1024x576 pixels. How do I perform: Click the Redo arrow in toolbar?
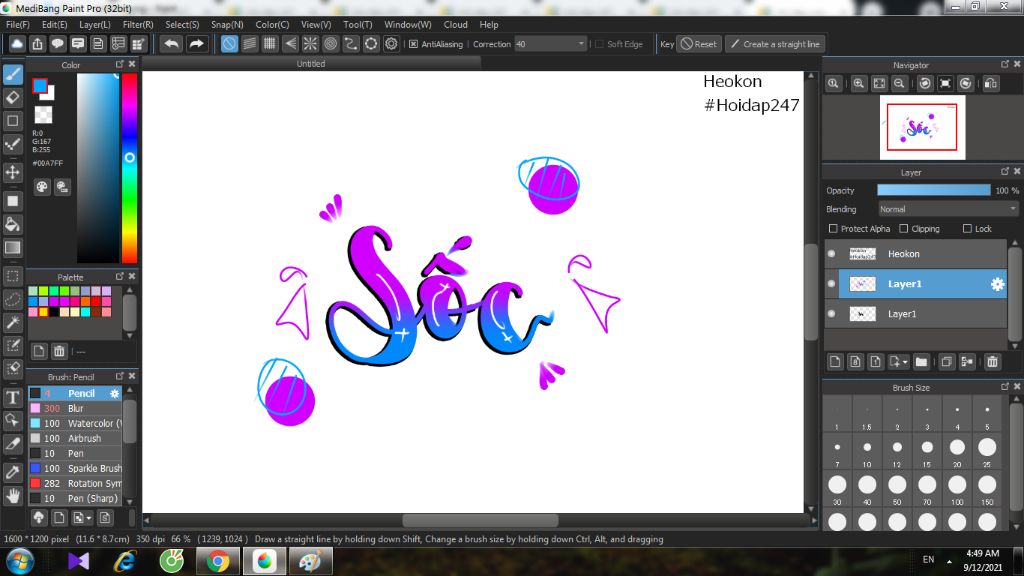tap(196, 44)
